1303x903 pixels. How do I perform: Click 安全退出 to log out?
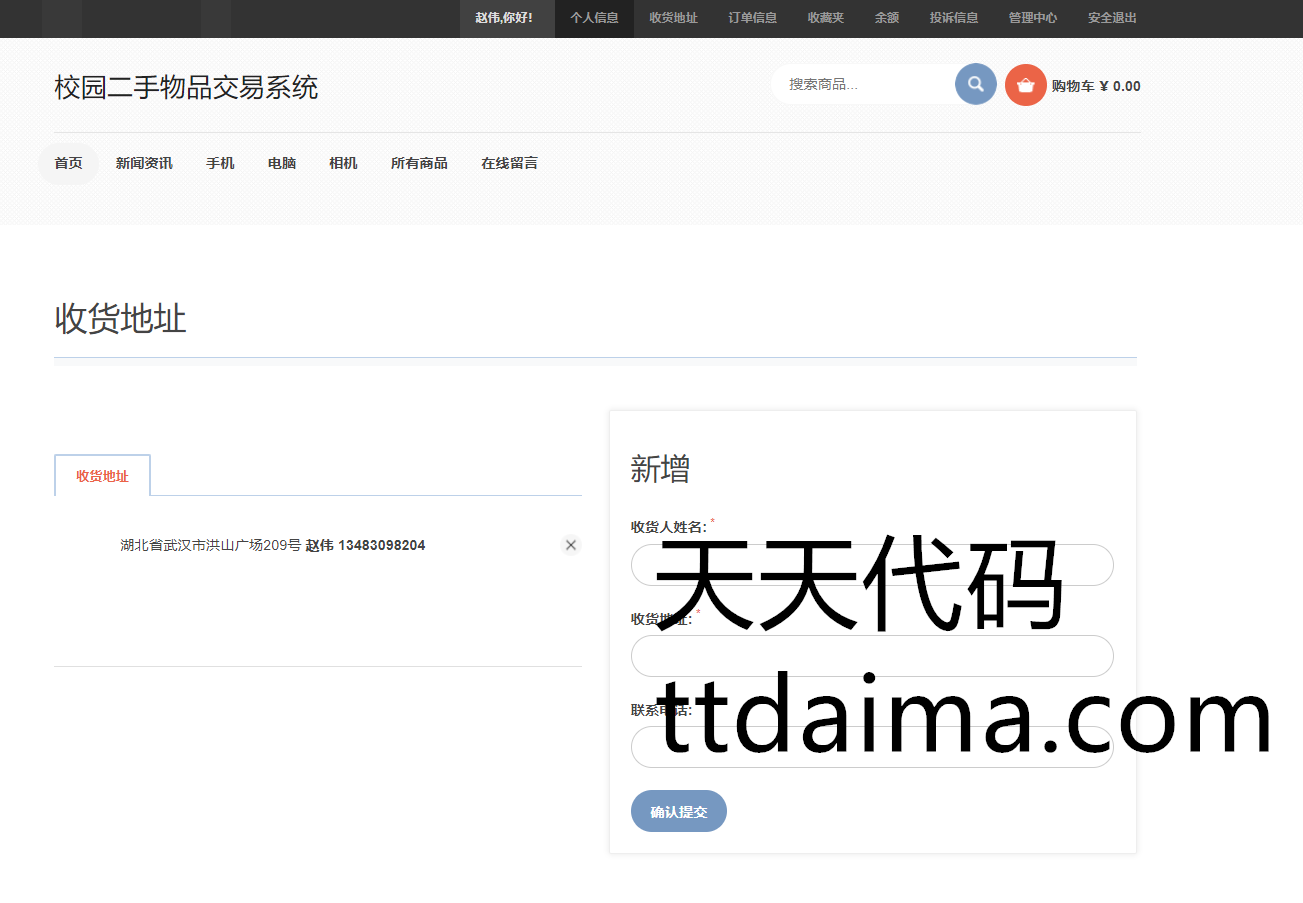pos(1112,18)
